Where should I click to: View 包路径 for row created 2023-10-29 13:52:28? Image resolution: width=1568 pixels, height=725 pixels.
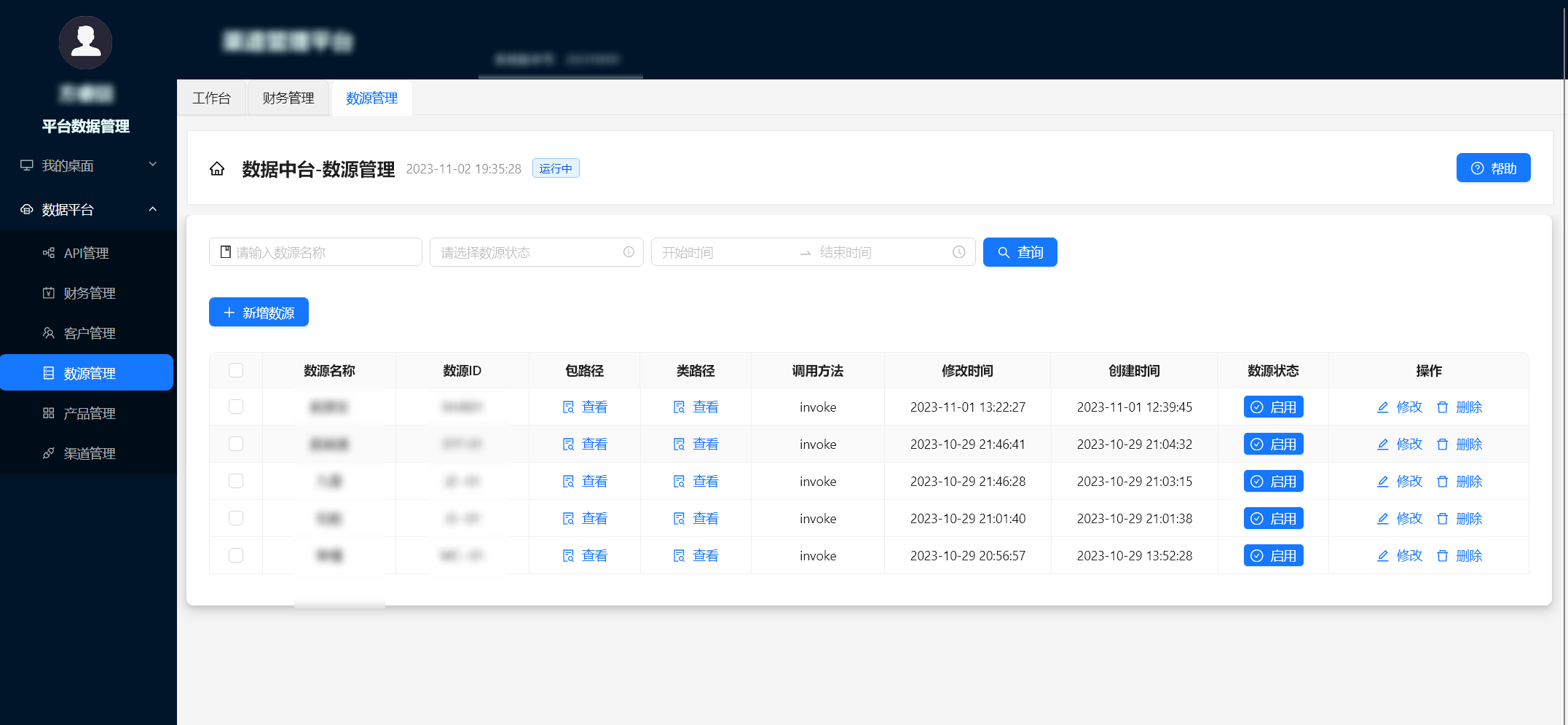[x=585, y=555]
